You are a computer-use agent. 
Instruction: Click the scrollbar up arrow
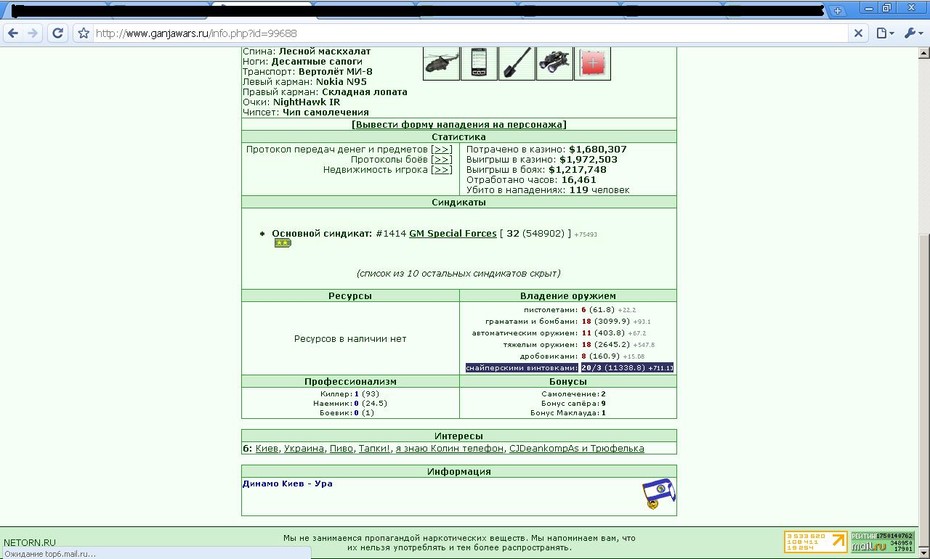[923, 53]
